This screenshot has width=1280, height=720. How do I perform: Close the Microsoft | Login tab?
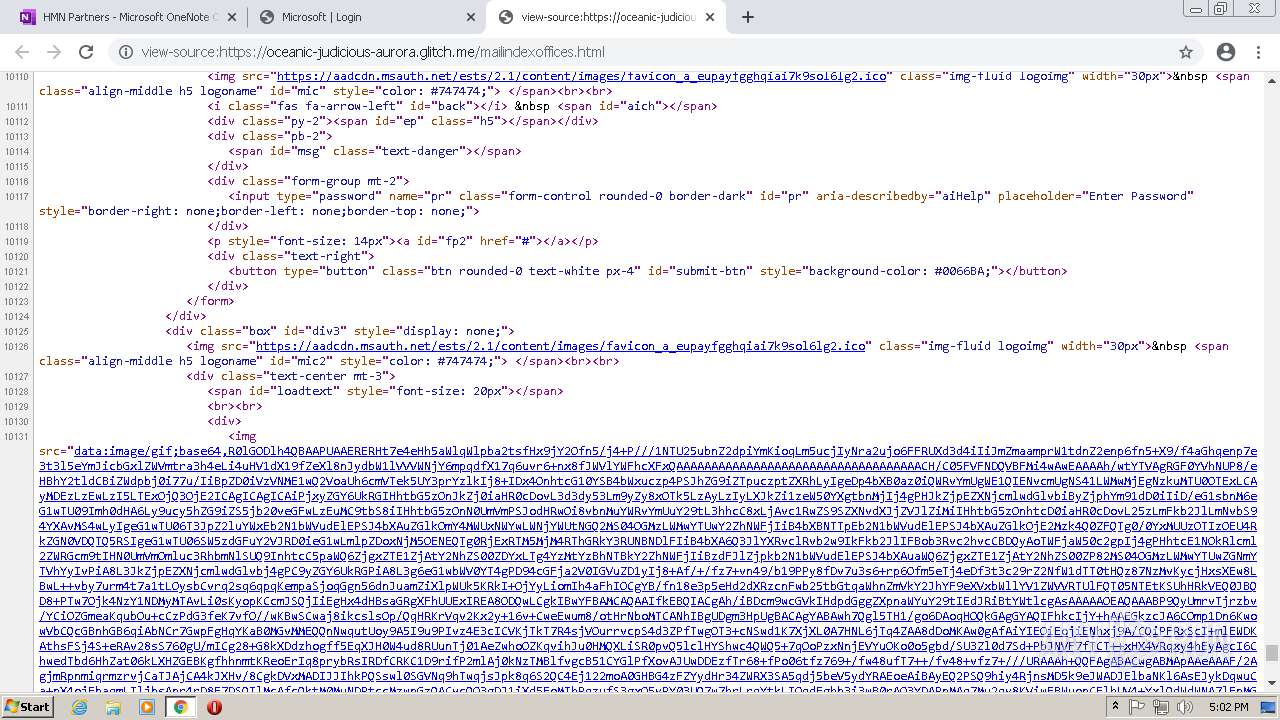pos(471,17)
